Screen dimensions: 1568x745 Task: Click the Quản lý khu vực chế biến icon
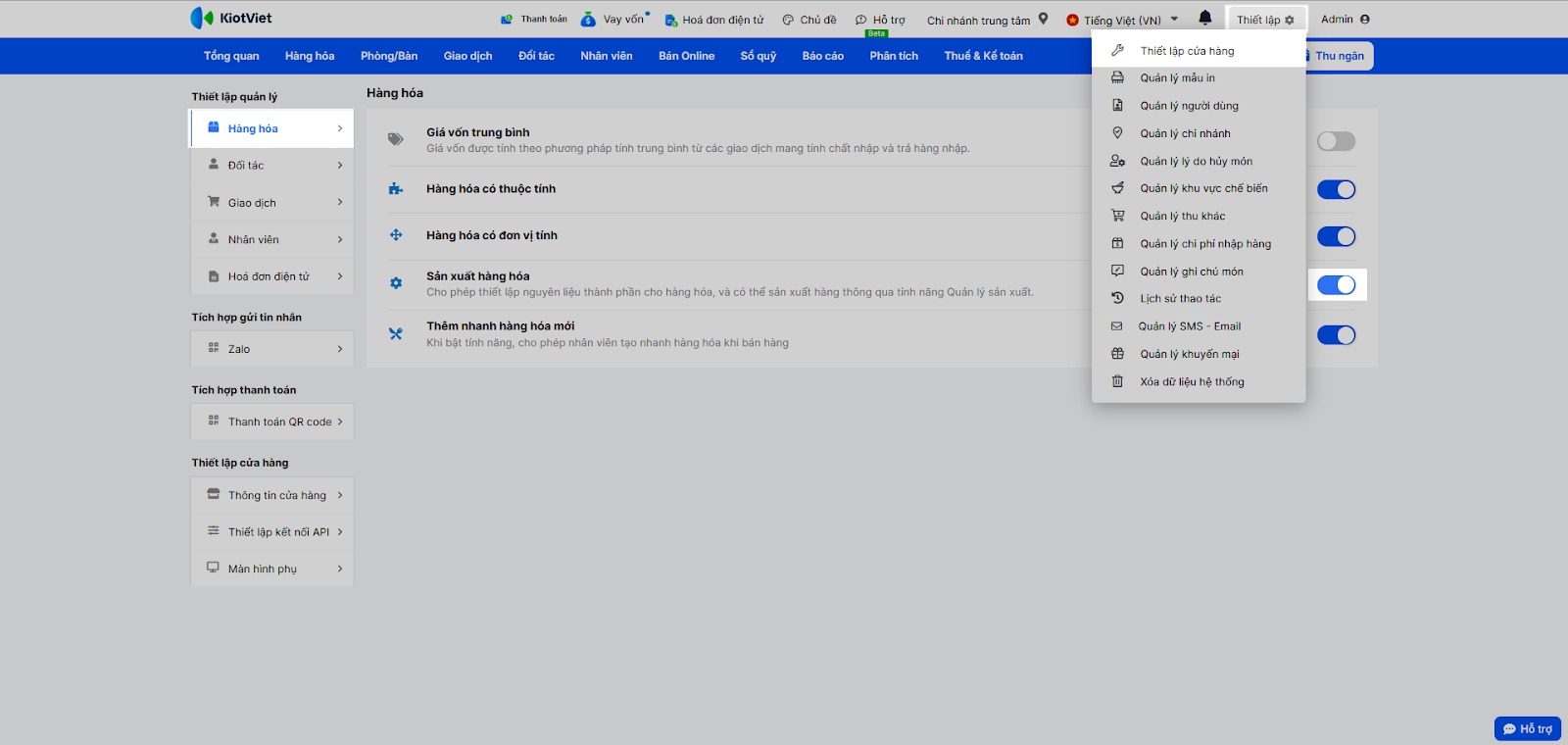[x=1117, y=188]
